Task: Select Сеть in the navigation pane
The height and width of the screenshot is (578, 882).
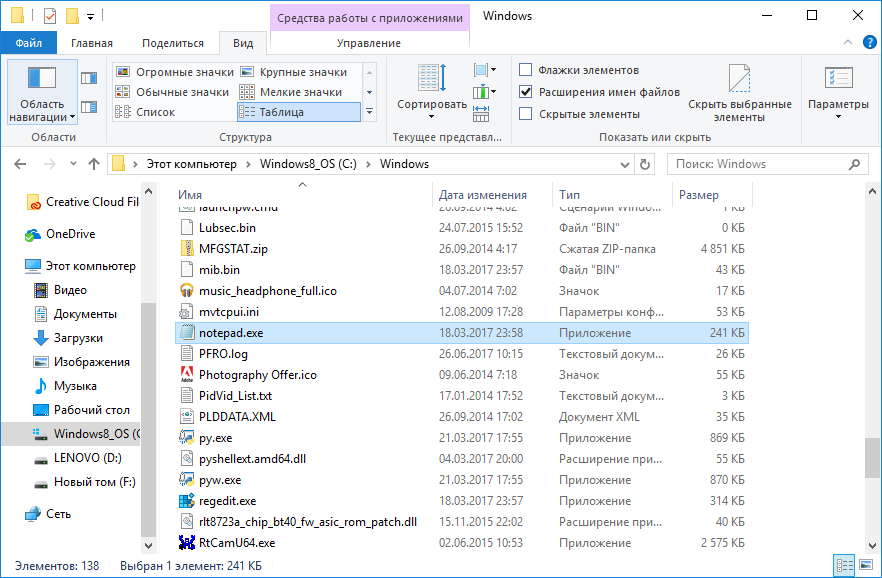Action: click(x=49, y=514)
